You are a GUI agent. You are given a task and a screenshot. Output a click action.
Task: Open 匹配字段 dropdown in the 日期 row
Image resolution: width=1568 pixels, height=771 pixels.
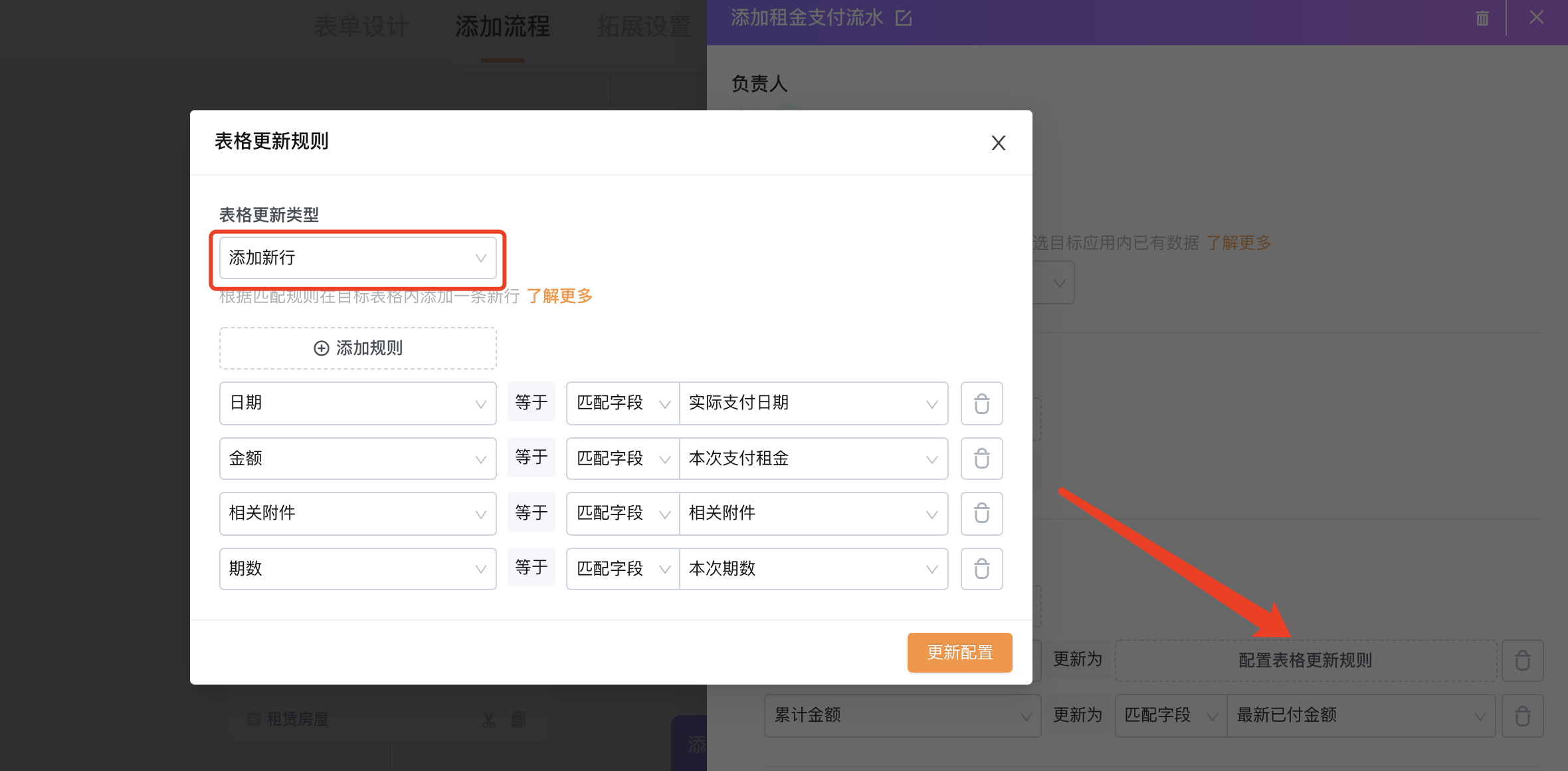tap(623, 403)
